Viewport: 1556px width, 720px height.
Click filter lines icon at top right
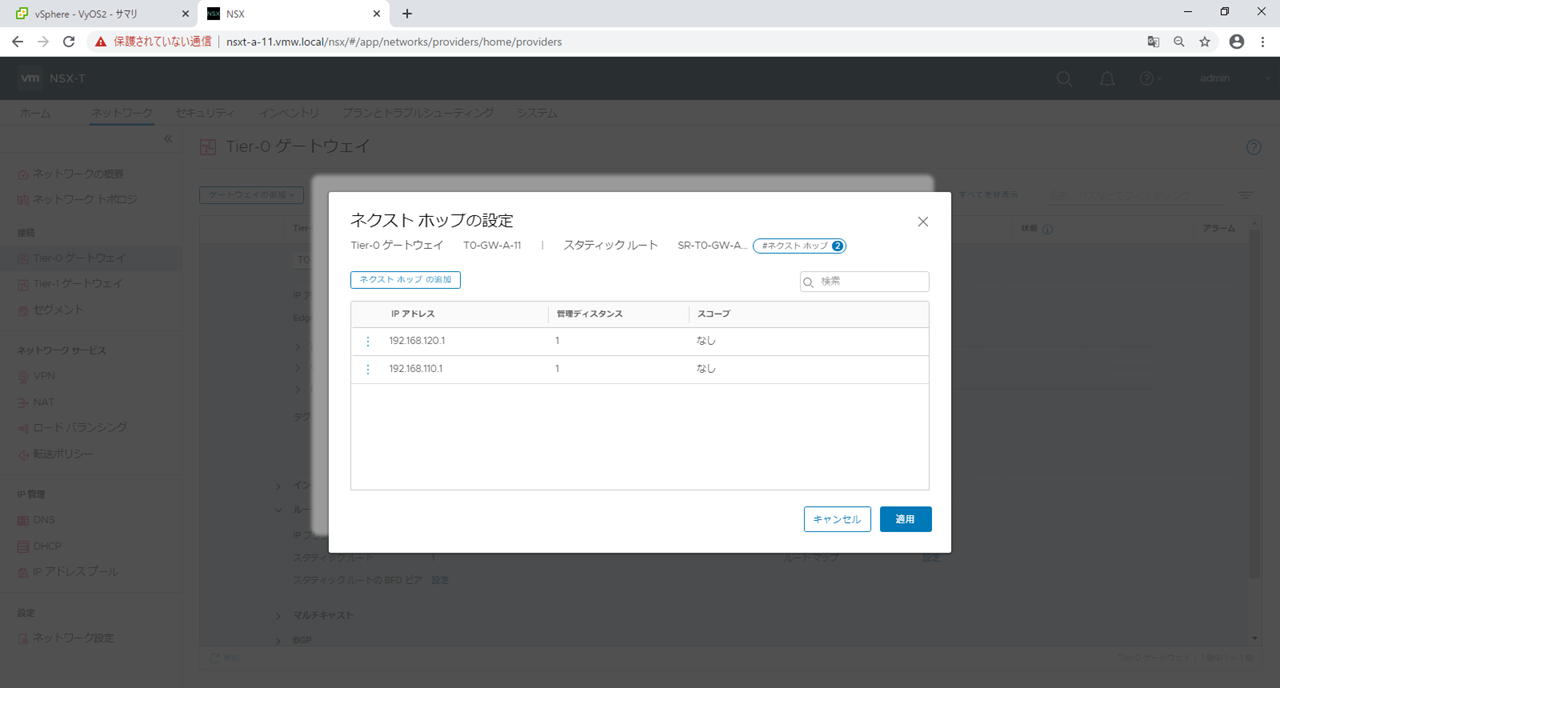(1246, 195)
